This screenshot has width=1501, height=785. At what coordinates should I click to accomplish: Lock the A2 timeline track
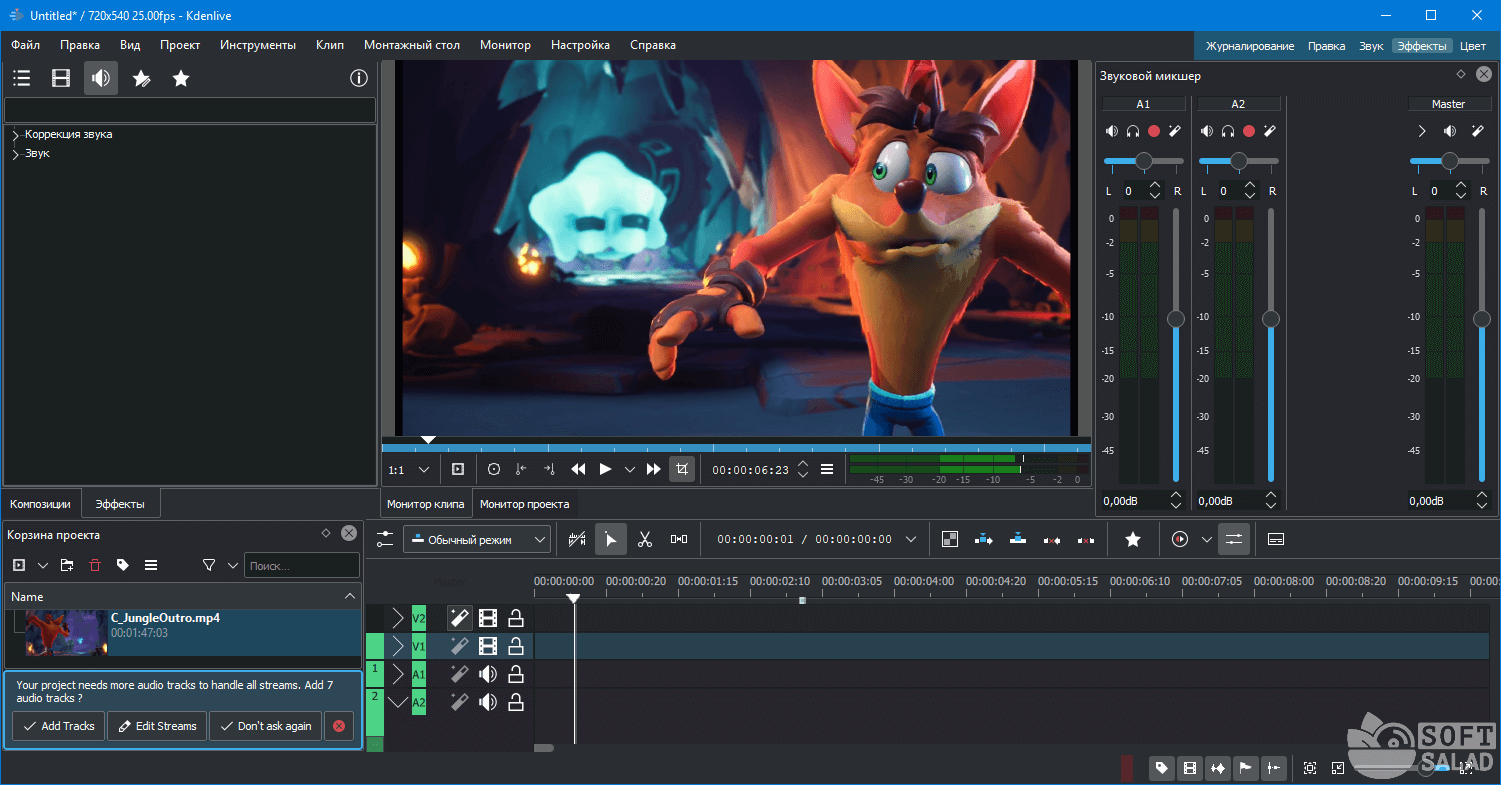coord(515,702)
